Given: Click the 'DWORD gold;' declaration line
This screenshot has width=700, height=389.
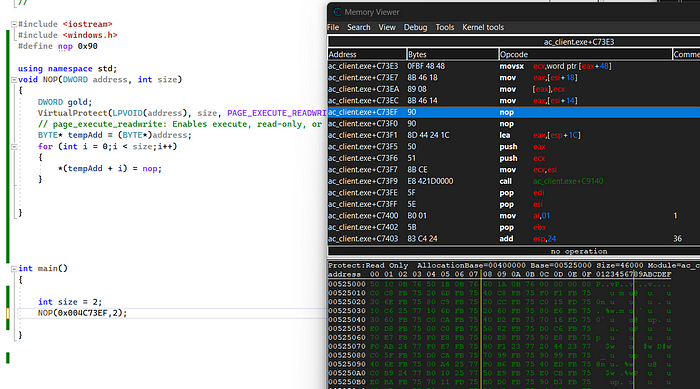Looking at the screenshot, I should coord(65,102).
